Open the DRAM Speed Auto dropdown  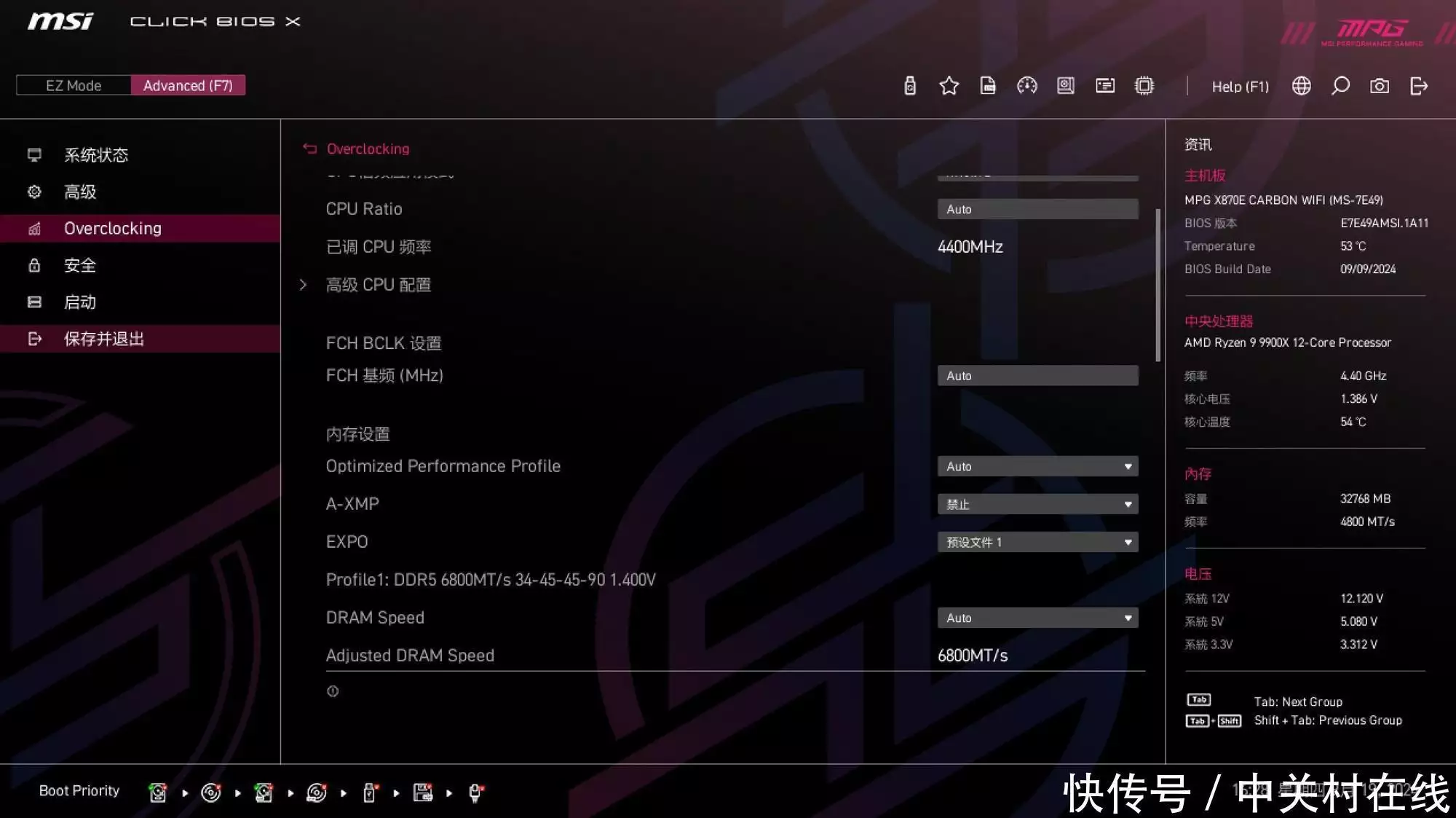[1037, 618]
